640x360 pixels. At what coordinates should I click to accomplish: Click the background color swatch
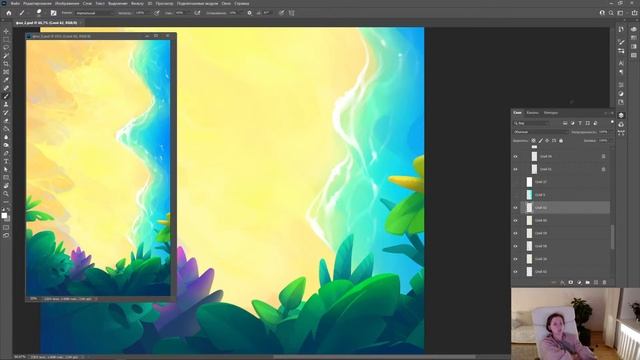[x=7, y=219]
